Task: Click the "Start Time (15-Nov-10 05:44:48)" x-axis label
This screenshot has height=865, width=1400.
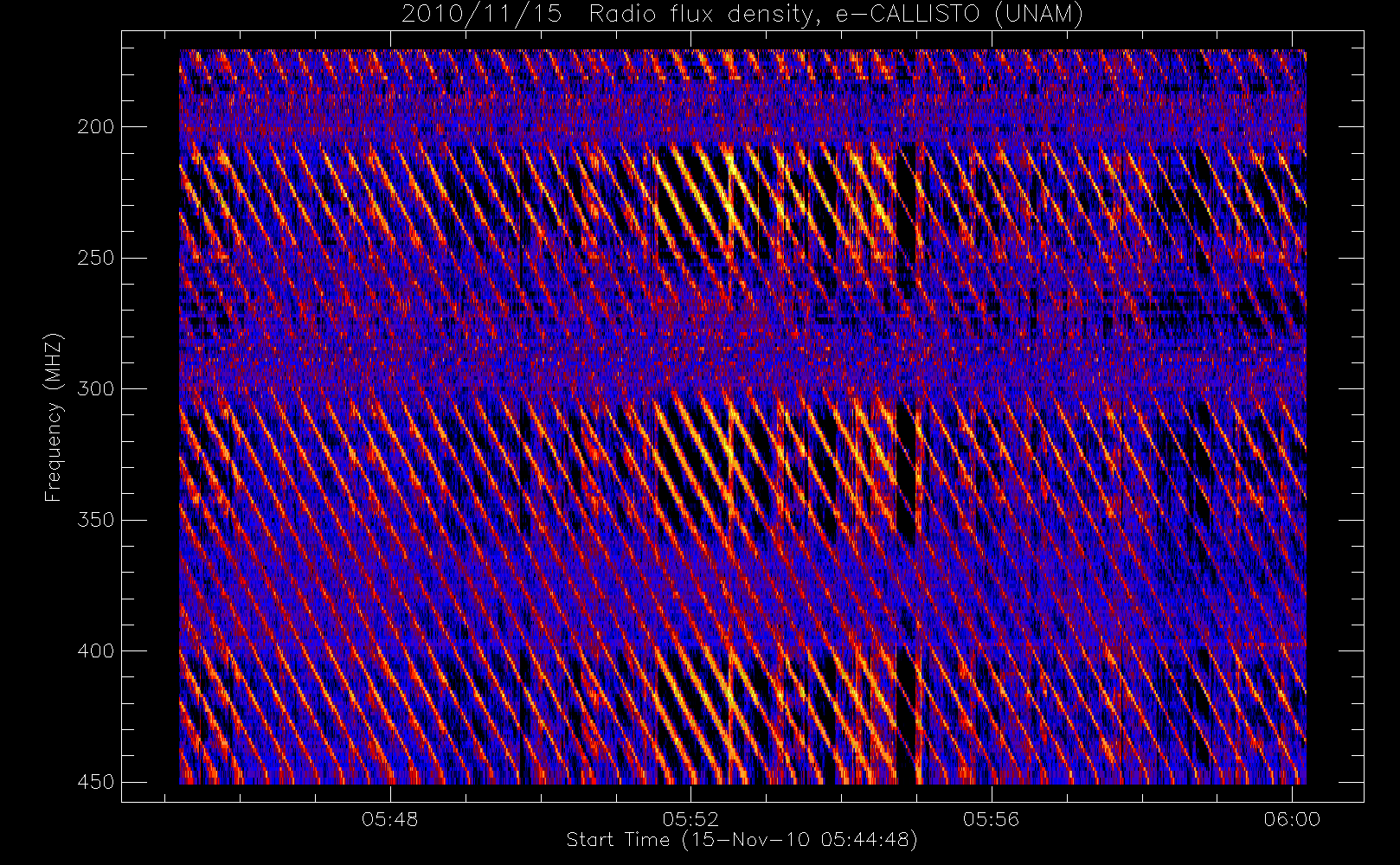Action: pos(742,840)
